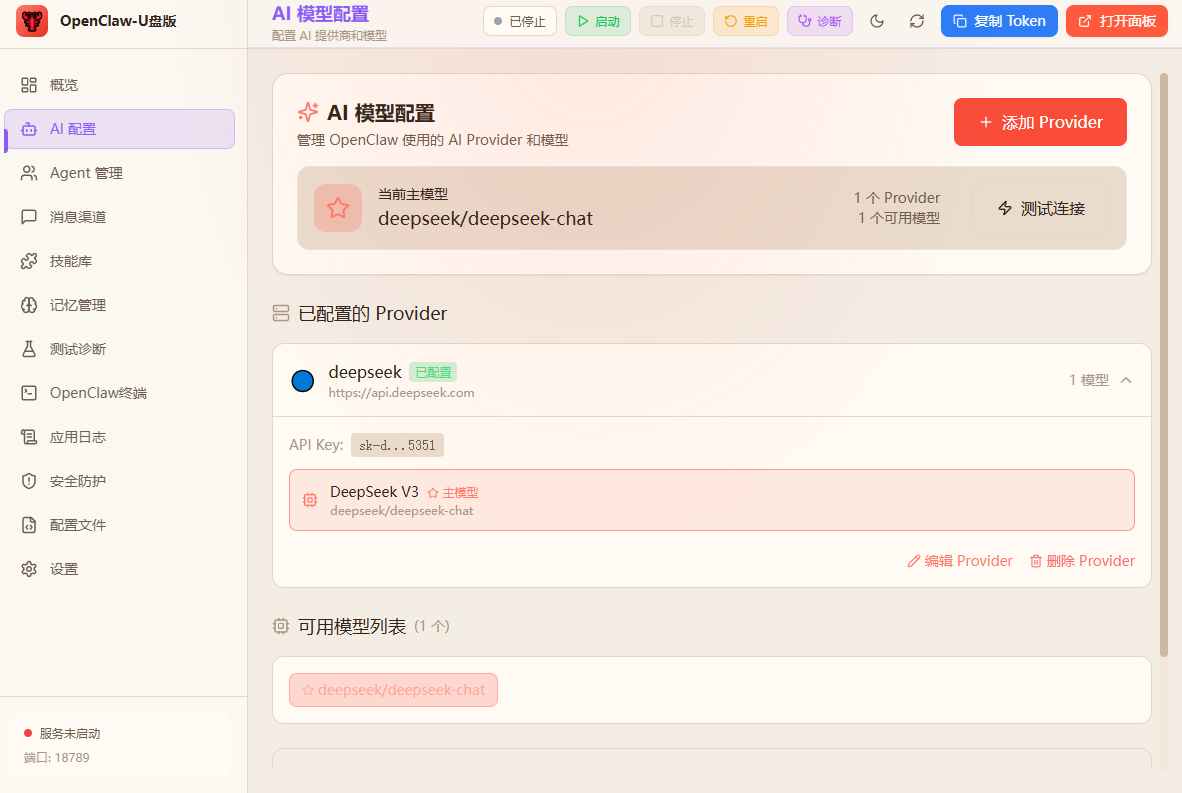Click the 主模型 star label on DeepSeek V3
This screenshot has width=1182, height=793.
453,493
